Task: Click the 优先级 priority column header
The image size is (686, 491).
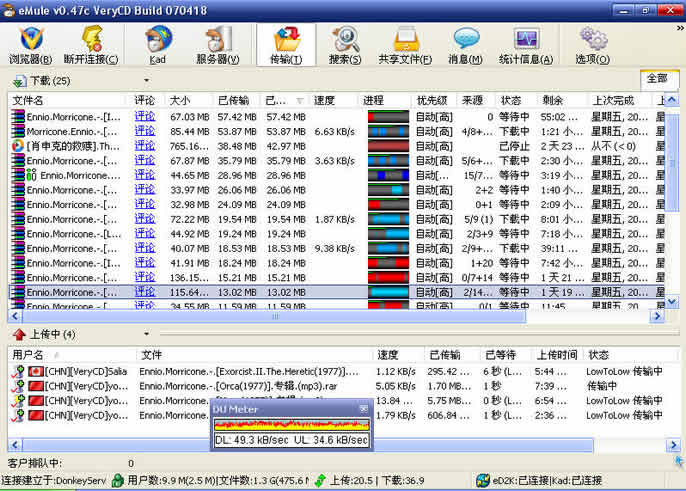Action: pos(433,101)
